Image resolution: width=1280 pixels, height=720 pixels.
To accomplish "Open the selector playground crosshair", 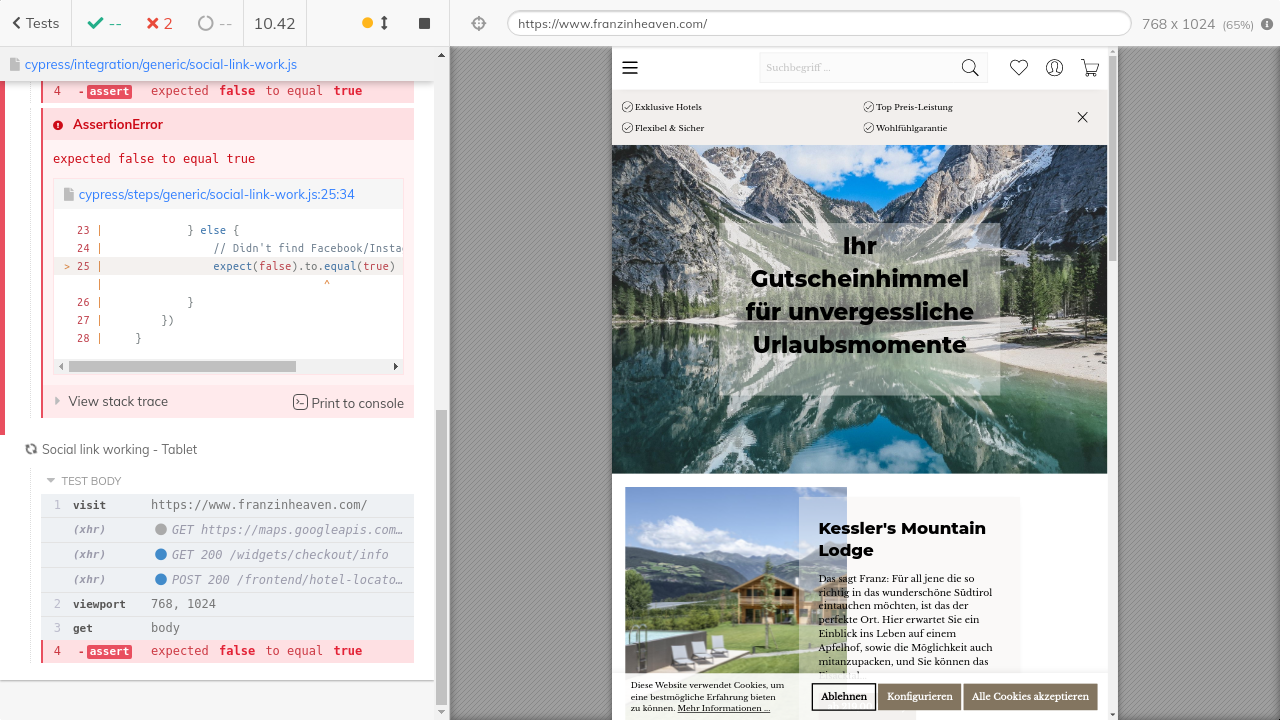I will pos(479,23).
